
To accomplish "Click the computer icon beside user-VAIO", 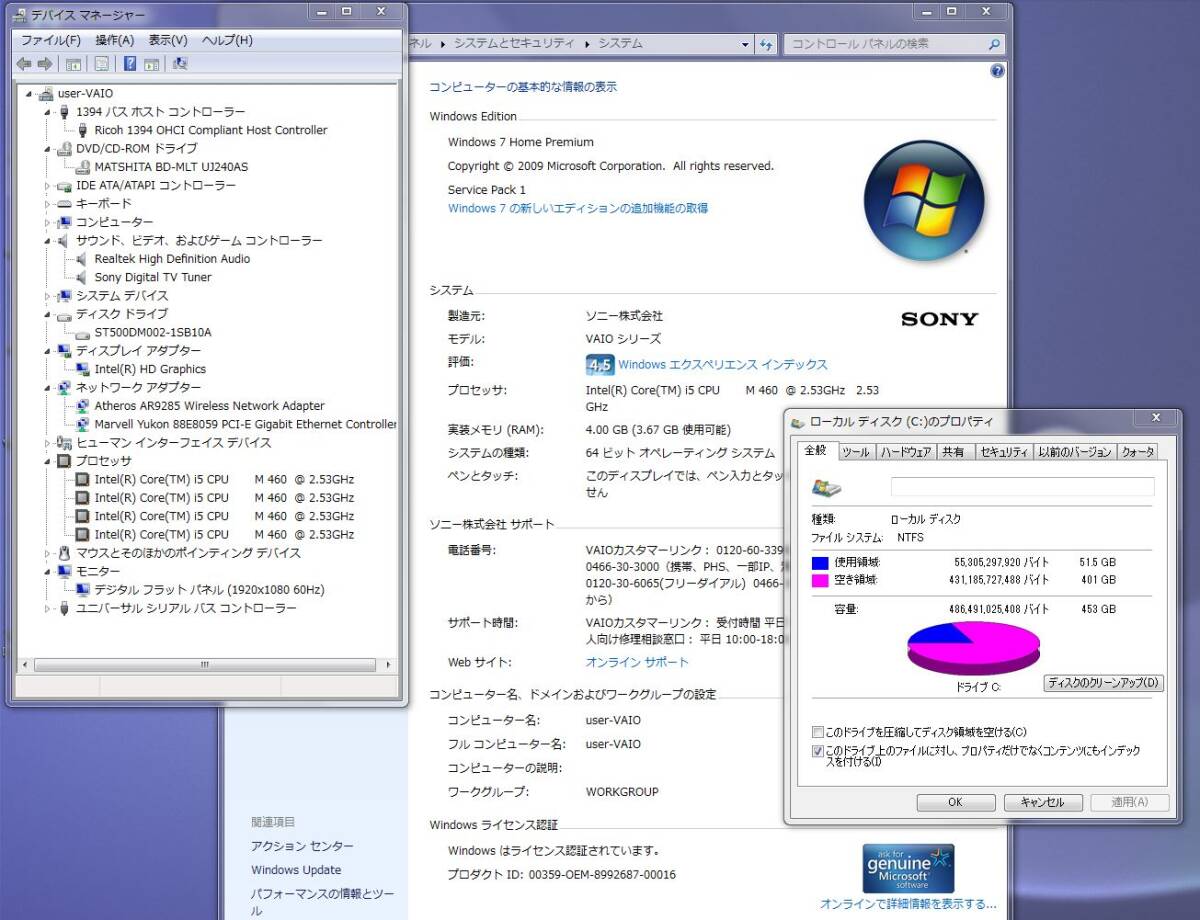I will click(x=46, y=94).
